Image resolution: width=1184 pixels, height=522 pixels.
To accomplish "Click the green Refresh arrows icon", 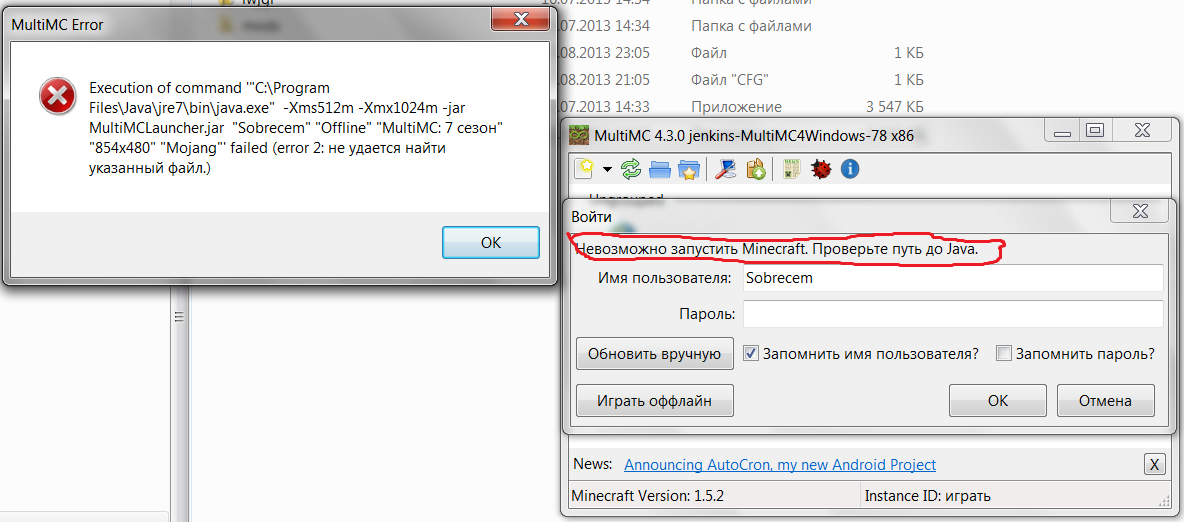I will [x=631, y=169].
